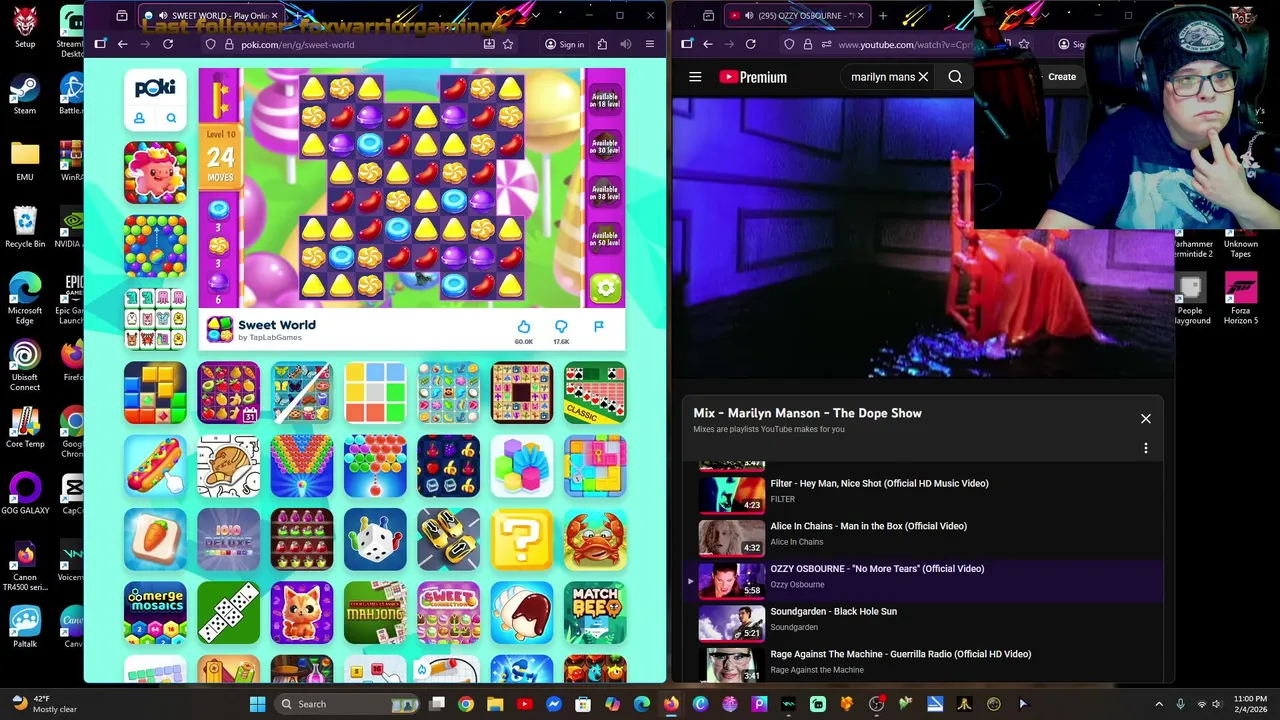Click the taskbar Search box
This screenshot has height=720, width=1280.
click(348, 704)
